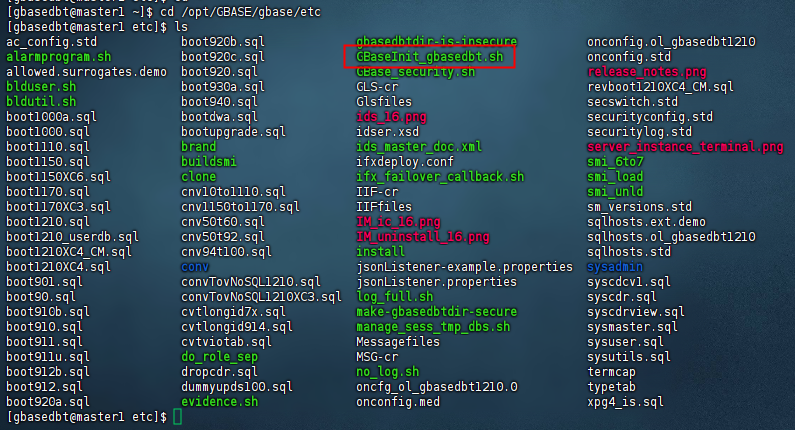
Task: Click the termcap entry
Action: click(611, 372)
